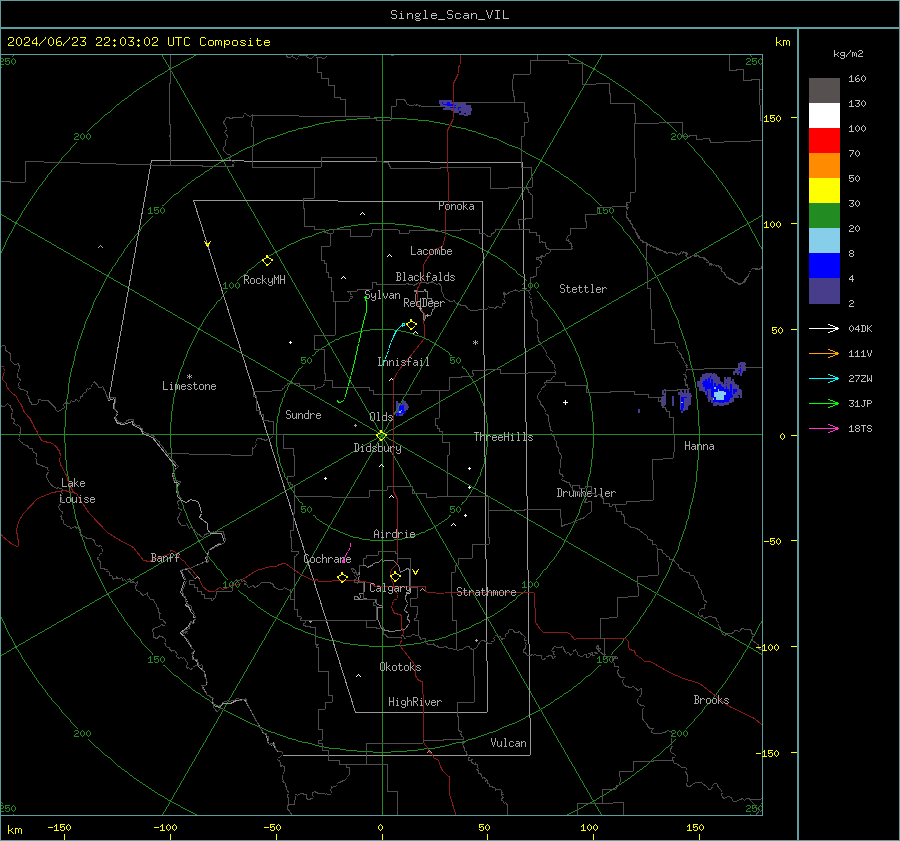Click the RockyMH label

point(264,280)
